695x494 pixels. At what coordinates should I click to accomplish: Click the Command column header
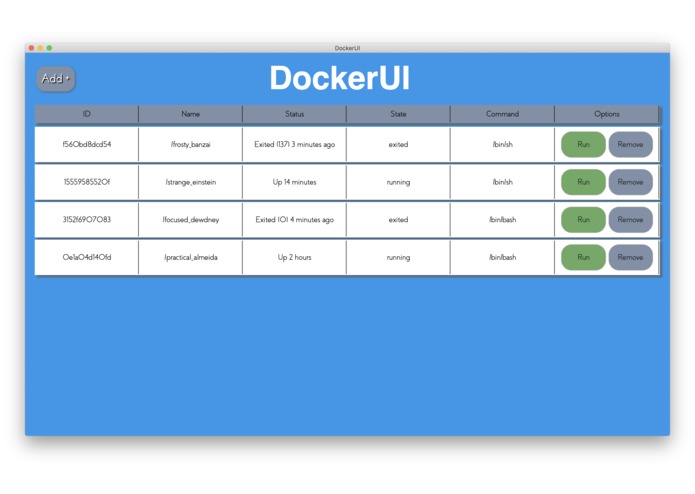click(502, 114)
